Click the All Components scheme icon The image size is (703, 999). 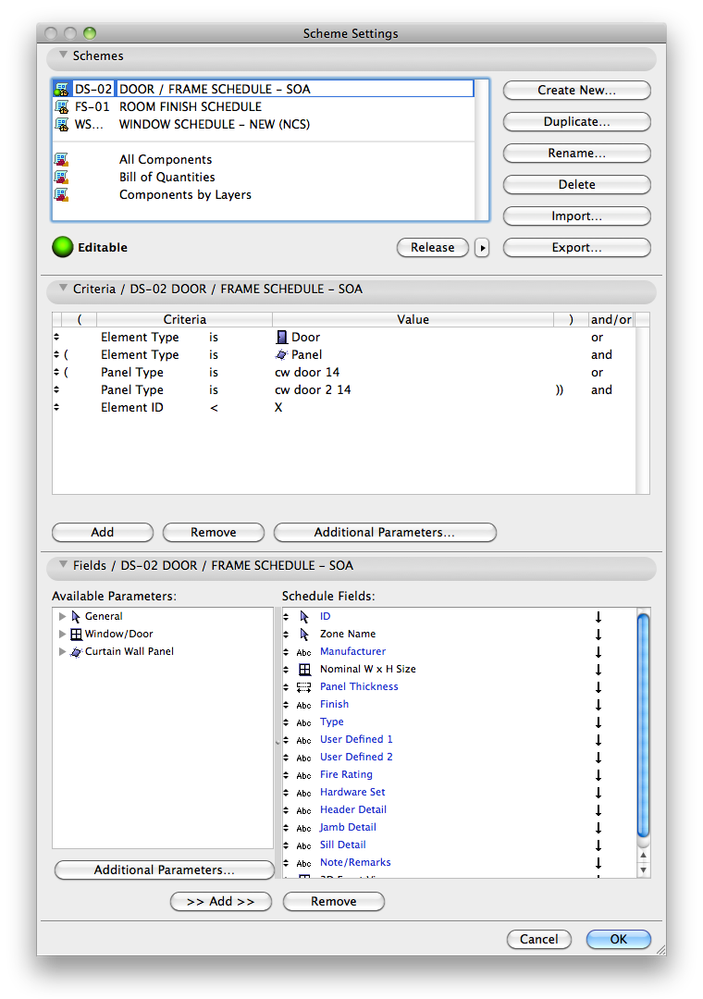click(62, 159)
